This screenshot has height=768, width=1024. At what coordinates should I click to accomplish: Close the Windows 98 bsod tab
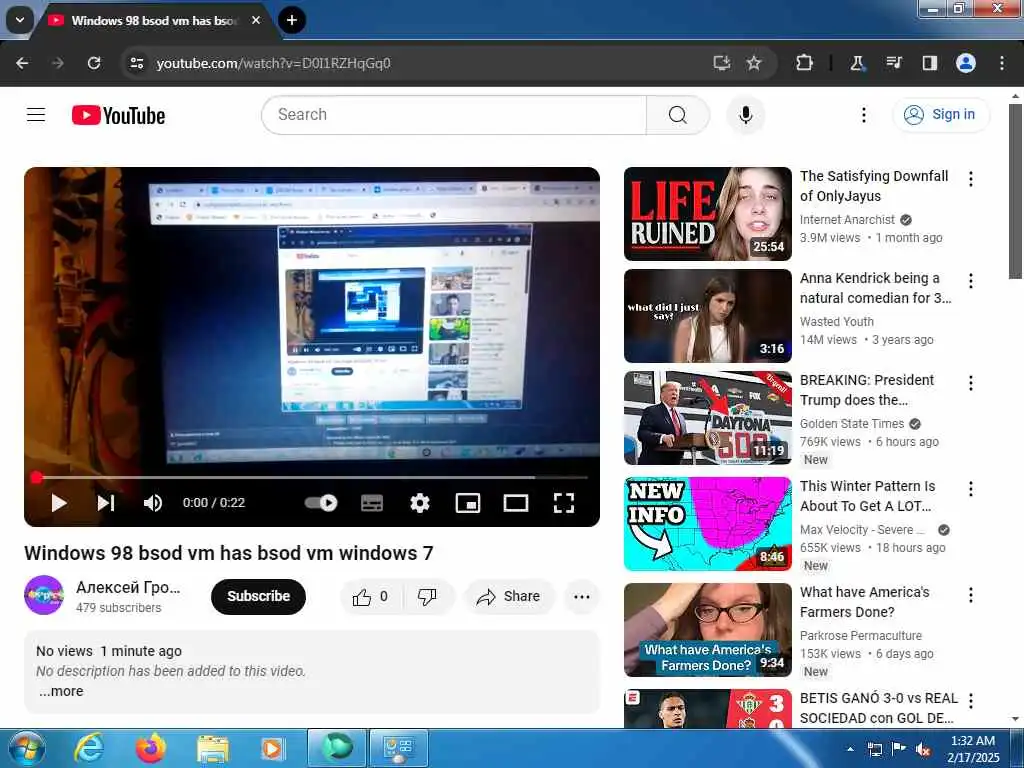(x=256, y=20)
